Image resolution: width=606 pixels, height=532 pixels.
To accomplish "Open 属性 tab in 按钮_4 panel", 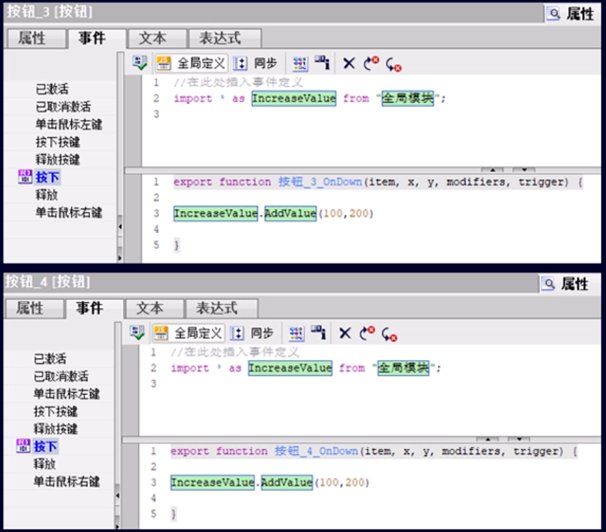I will pos(33,308).
